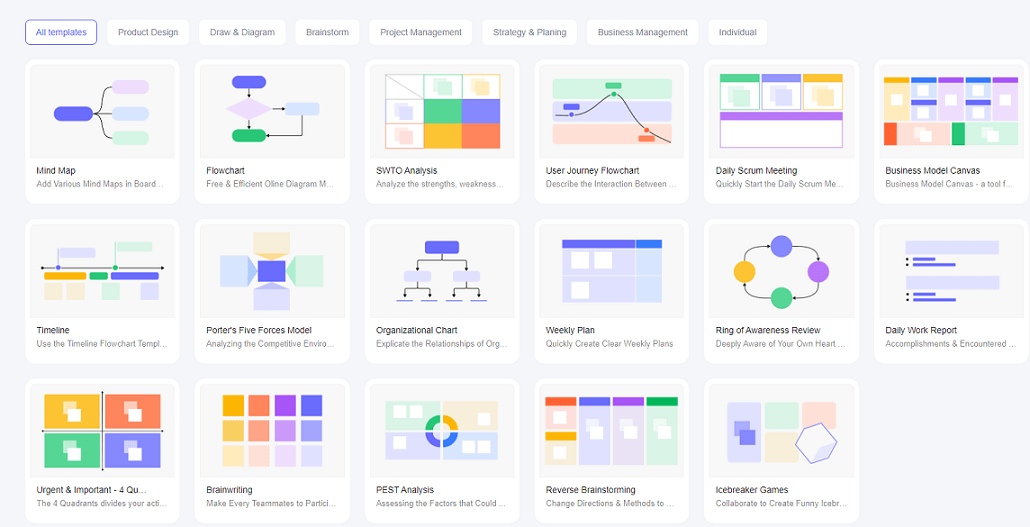Image resolution: width=1030 pixels, height=527 pixels.
Task: Click the "Daily Scrum Meeting" title
Action: [x=756, y=171]
